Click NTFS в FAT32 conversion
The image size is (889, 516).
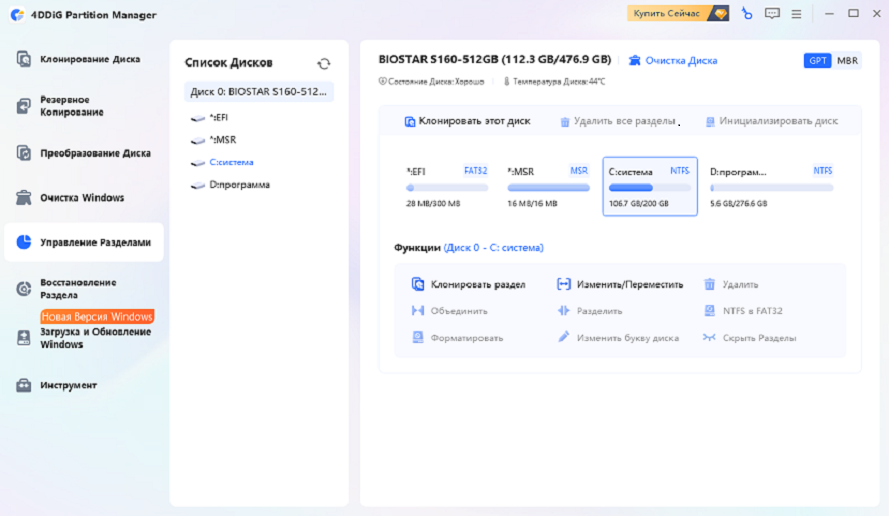coord(743,311)
